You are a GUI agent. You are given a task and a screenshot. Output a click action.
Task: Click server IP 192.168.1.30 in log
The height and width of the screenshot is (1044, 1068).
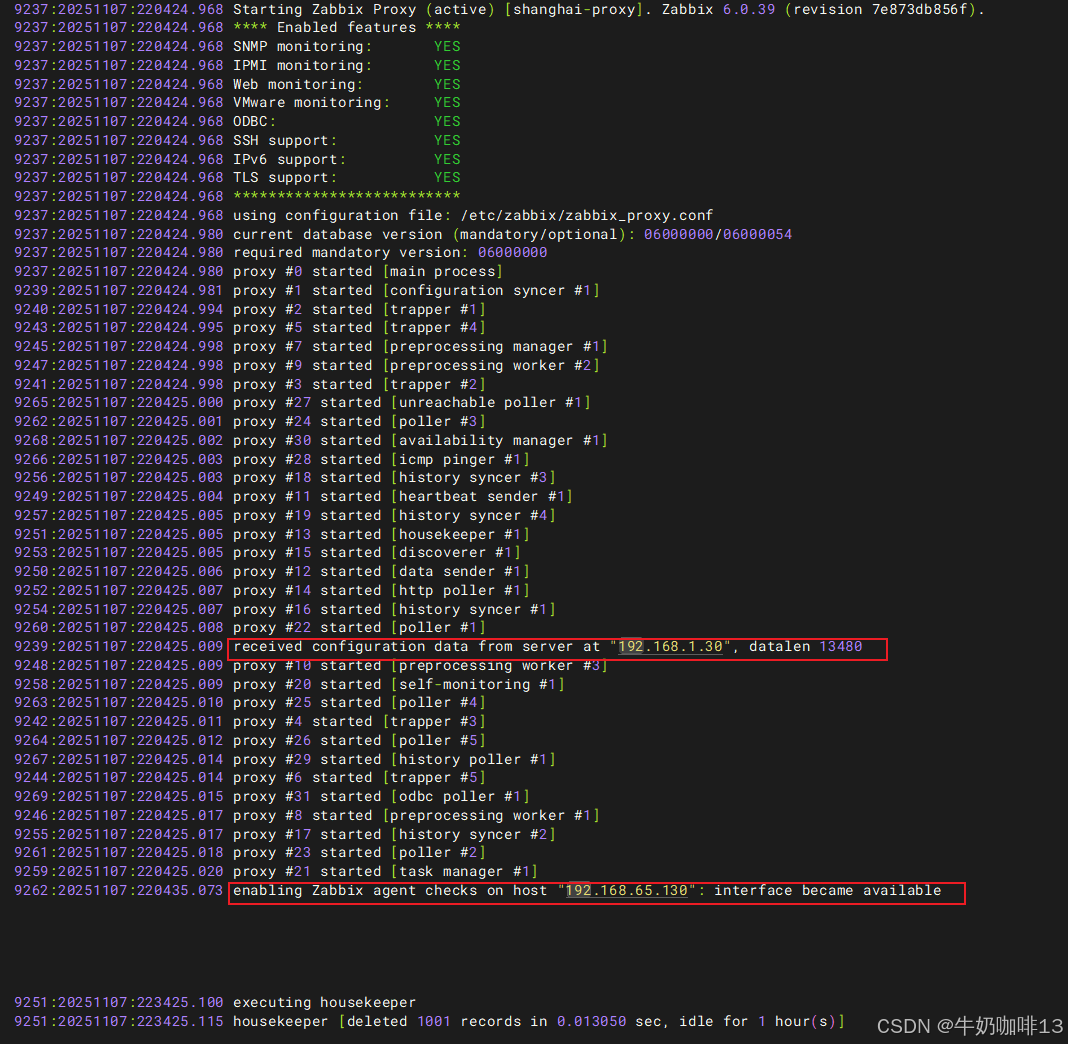click(x=670, y=646)
